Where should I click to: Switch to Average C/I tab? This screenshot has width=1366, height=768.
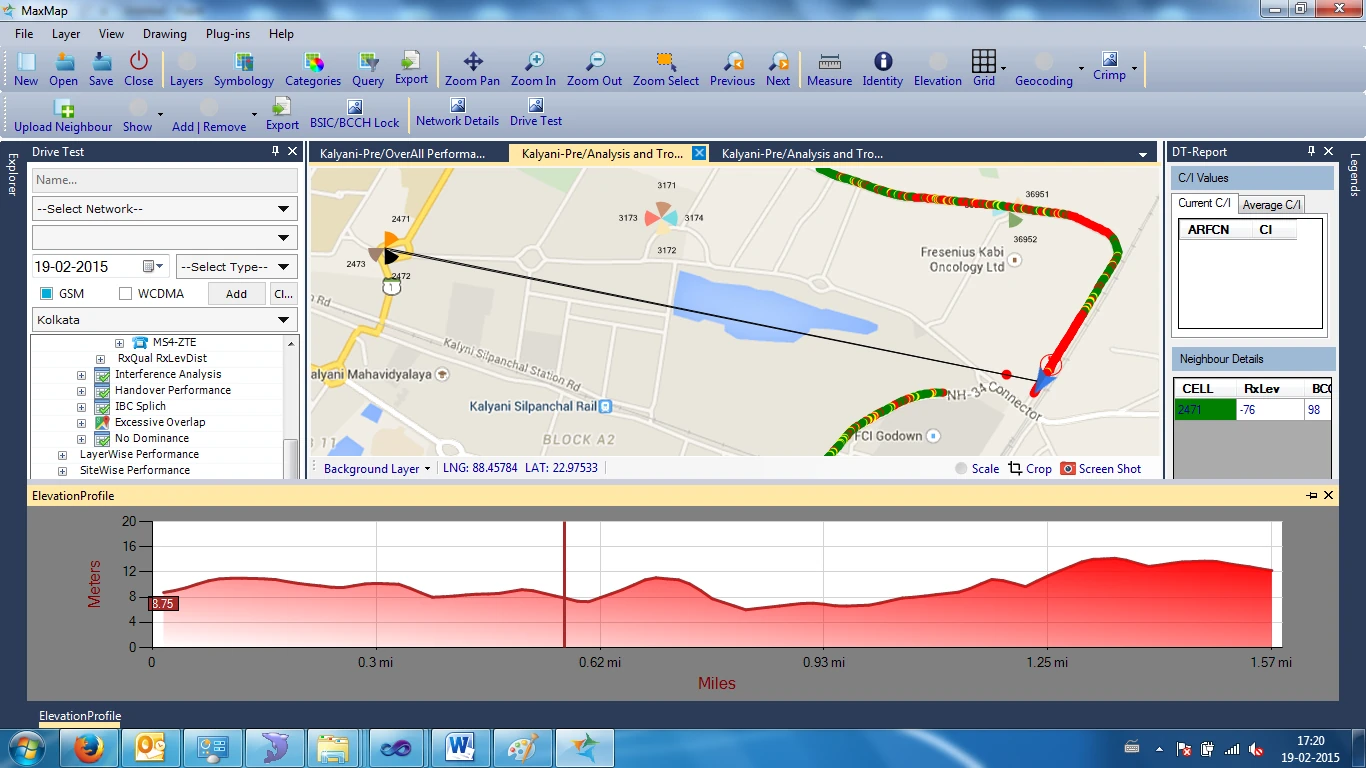[x=1271, y=205]
